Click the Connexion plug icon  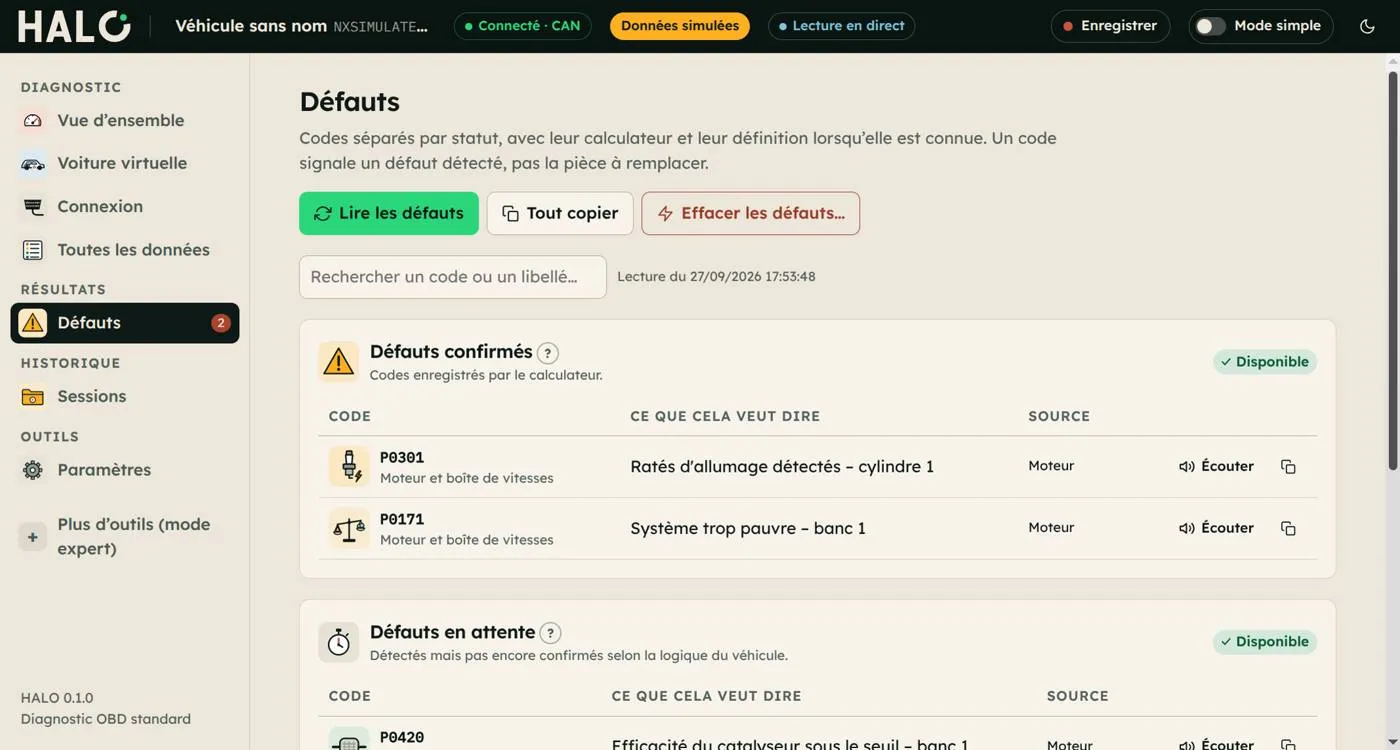(x=33, y=206)
